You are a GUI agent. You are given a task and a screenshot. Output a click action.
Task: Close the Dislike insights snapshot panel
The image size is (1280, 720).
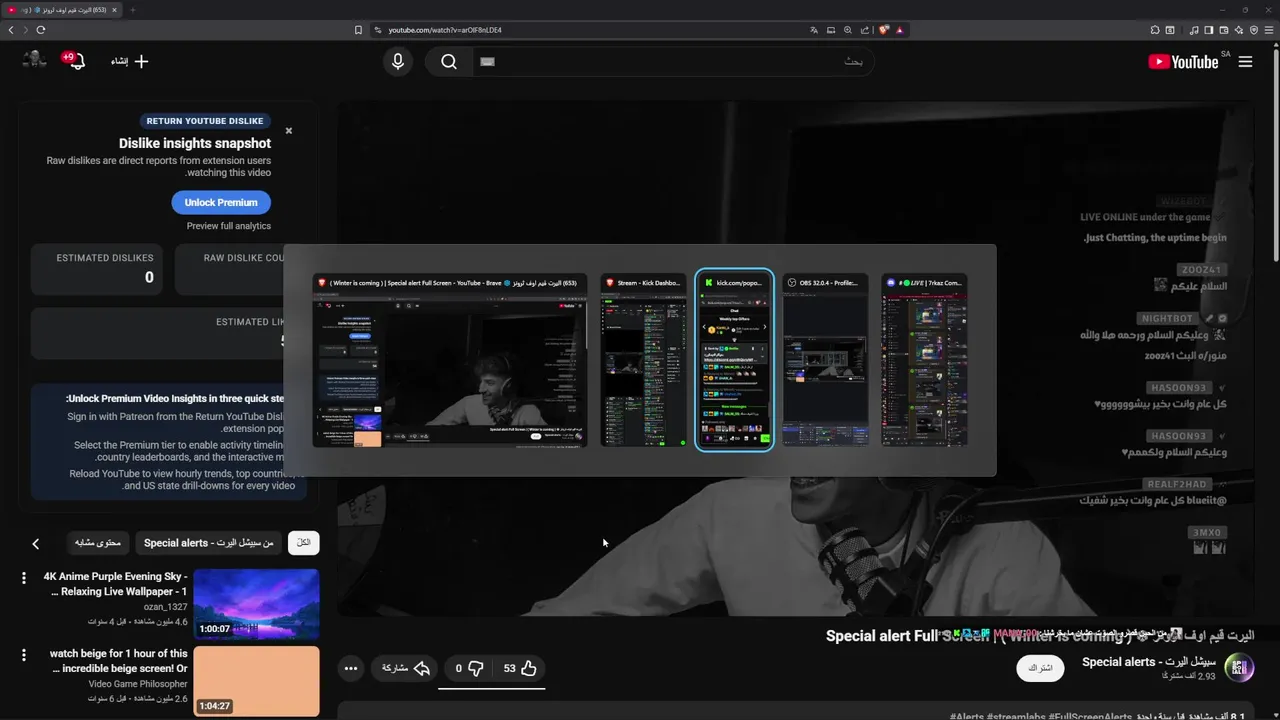click(x=289, y=130)
